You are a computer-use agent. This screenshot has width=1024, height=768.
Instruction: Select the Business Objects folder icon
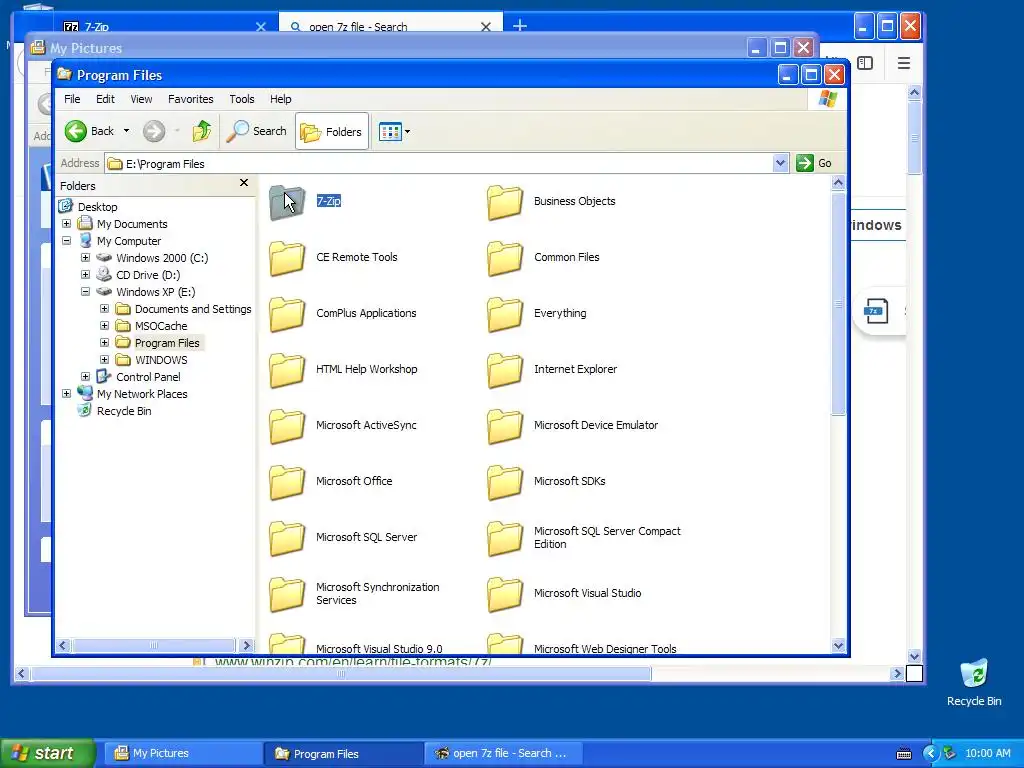[505, 202]
